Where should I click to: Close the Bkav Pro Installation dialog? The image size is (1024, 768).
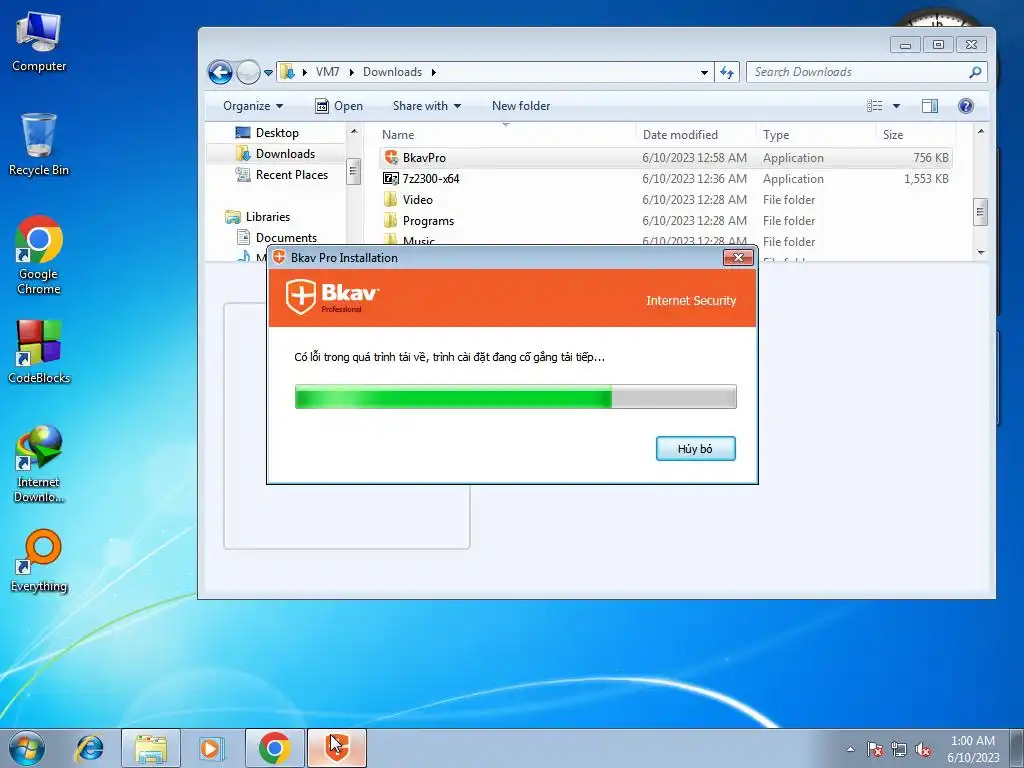739,257
